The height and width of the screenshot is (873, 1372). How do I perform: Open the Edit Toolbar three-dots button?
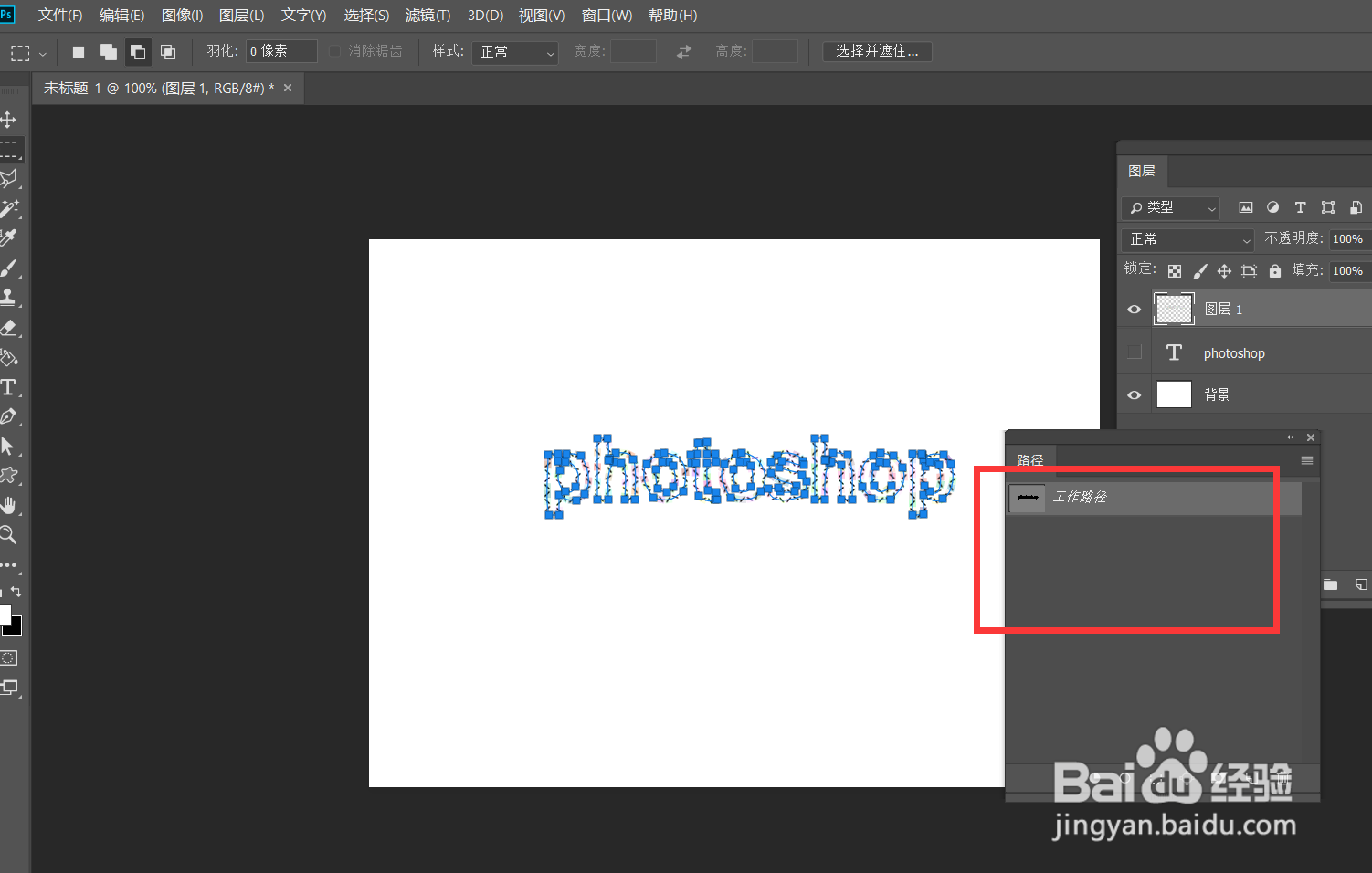click(x=8, y=565)
